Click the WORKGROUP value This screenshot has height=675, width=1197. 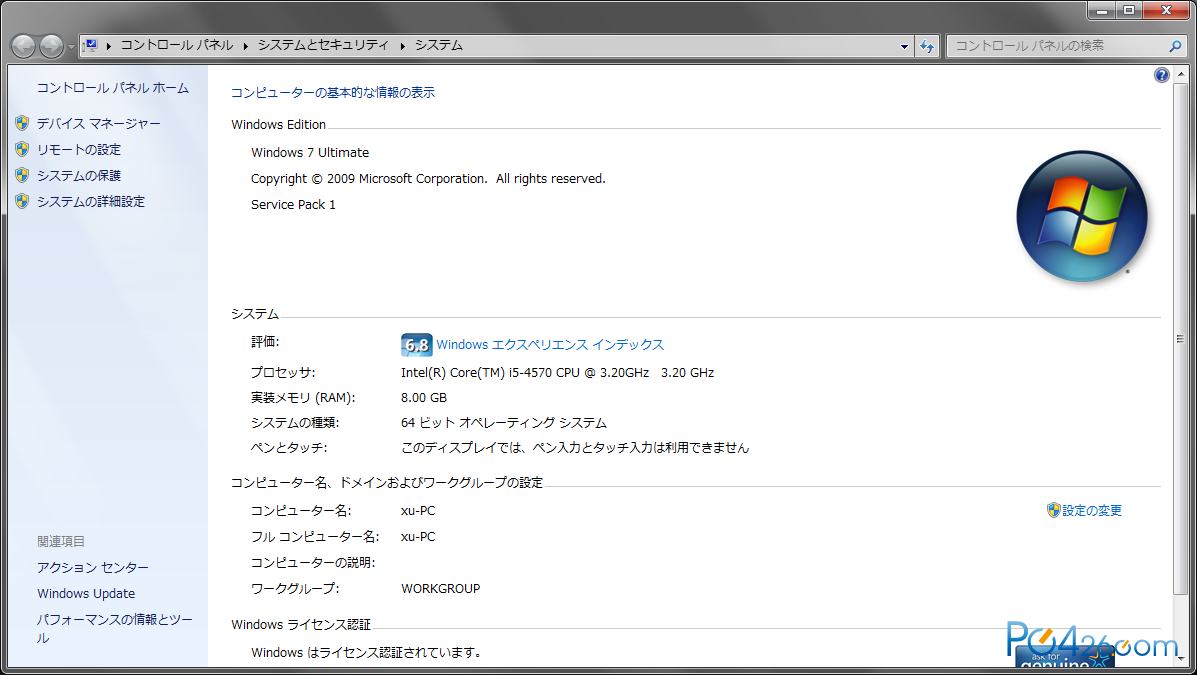tap(440, 589)
